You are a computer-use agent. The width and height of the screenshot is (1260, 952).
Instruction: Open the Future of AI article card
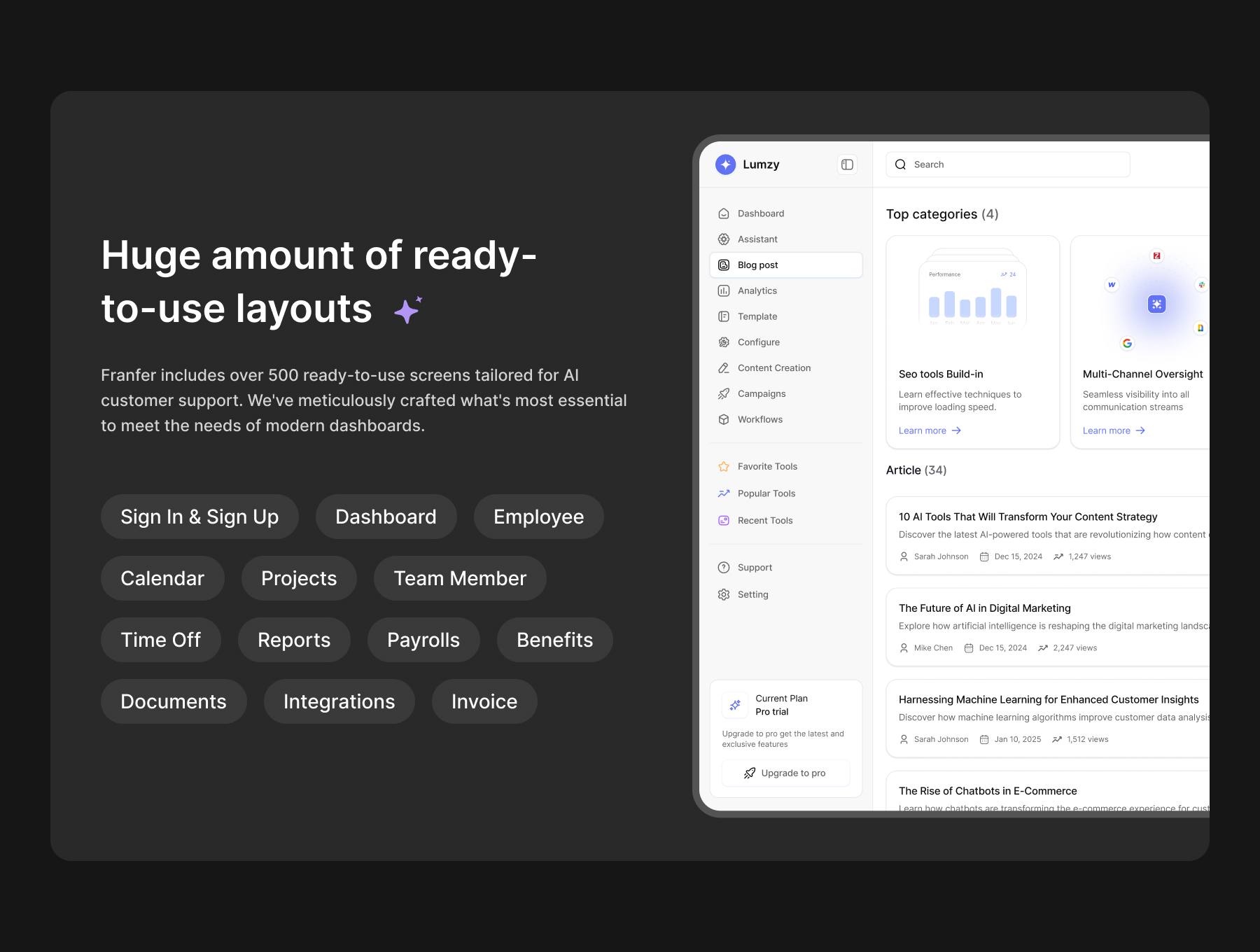point(1047,626)
